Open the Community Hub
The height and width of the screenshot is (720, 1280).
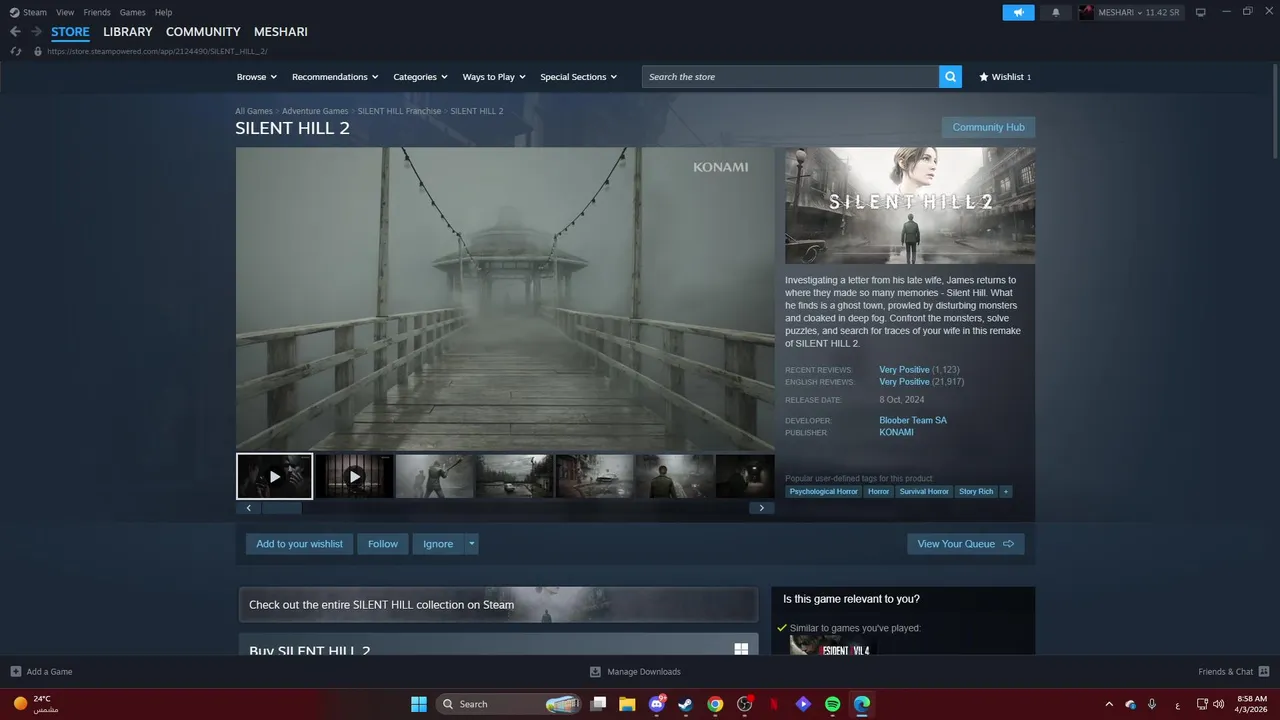pyautogui.click(x=988, y=127)
